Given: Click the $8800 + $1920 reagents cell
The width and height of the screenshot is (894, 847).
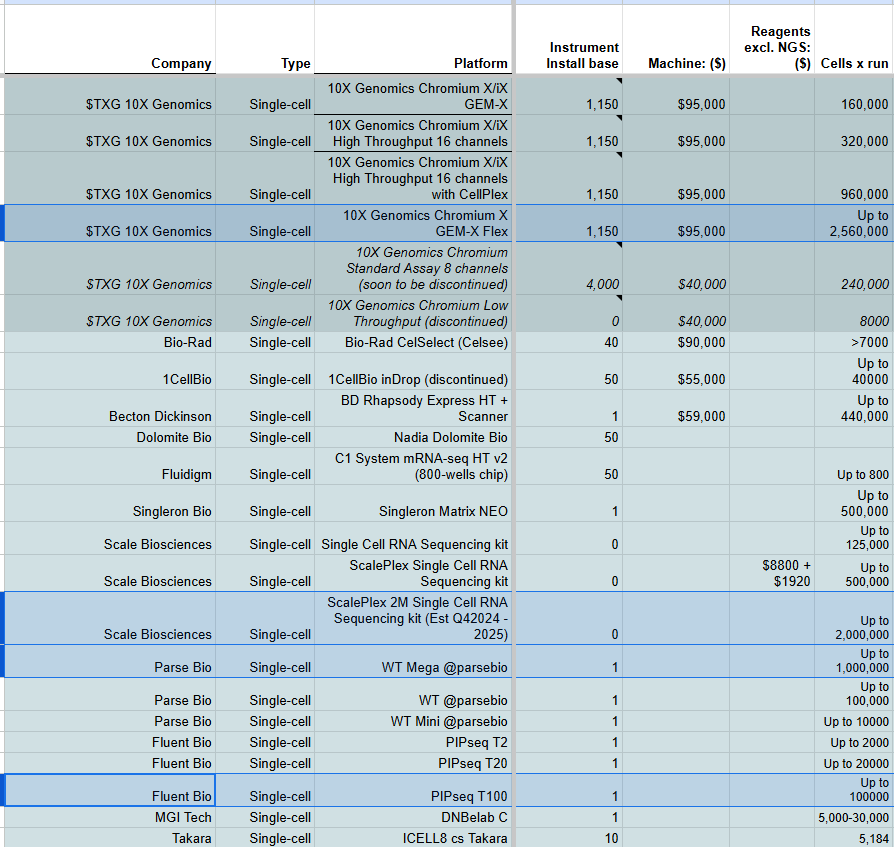Looking at the screenshot, I should 772,573.
